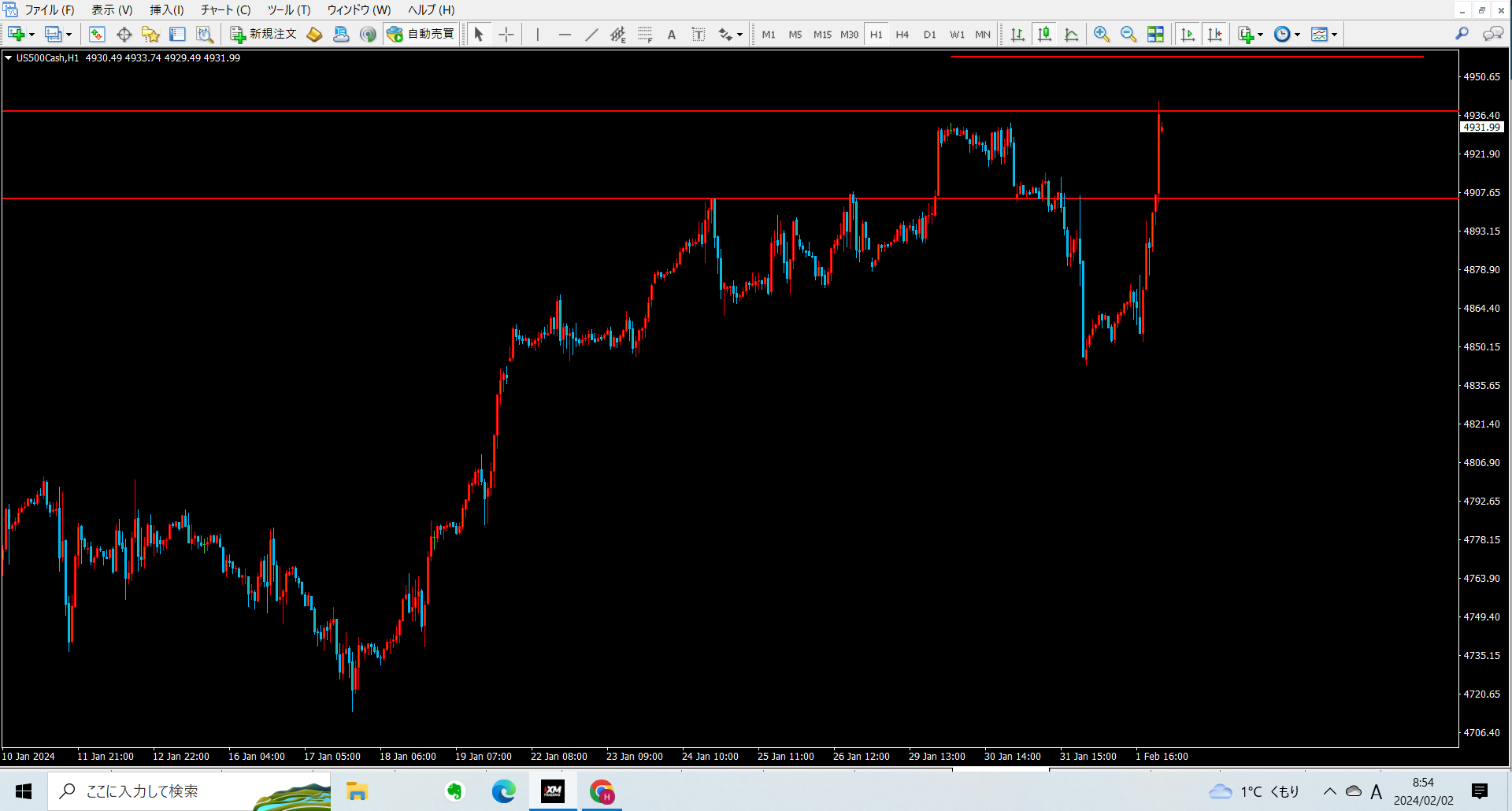Click the signals radar icon
This screenshot has height=811, width=1512.
tap(368, 34)
